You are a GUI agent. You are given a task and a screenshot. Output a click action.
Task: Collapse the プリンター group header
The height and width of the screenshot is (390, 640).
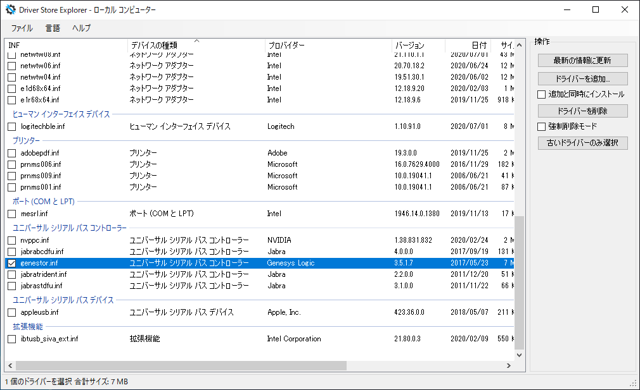(x=26, y=141)
